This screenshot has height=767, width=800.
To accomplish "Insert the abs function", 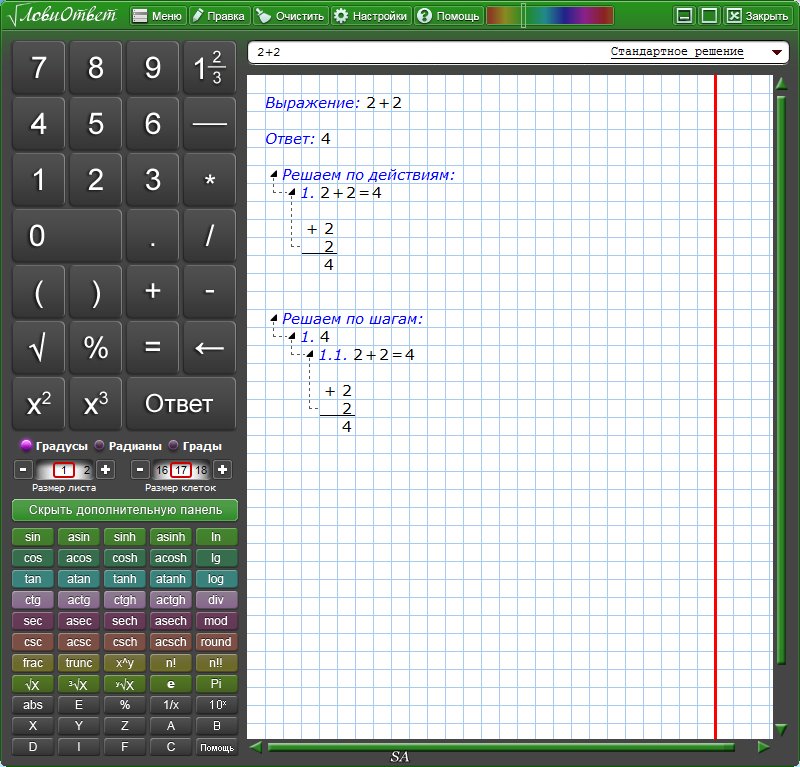I will [x=33, y=705].
